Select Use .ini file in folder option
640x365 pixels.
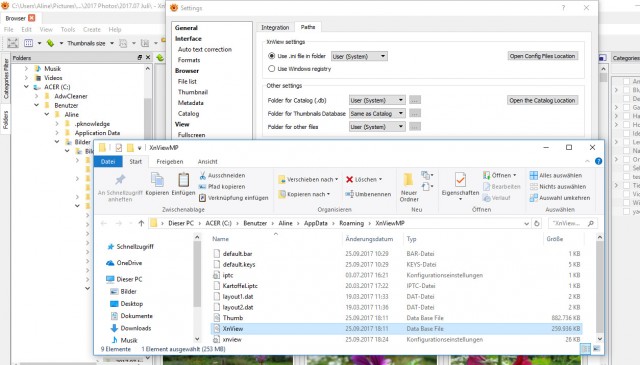pos(271,56)
